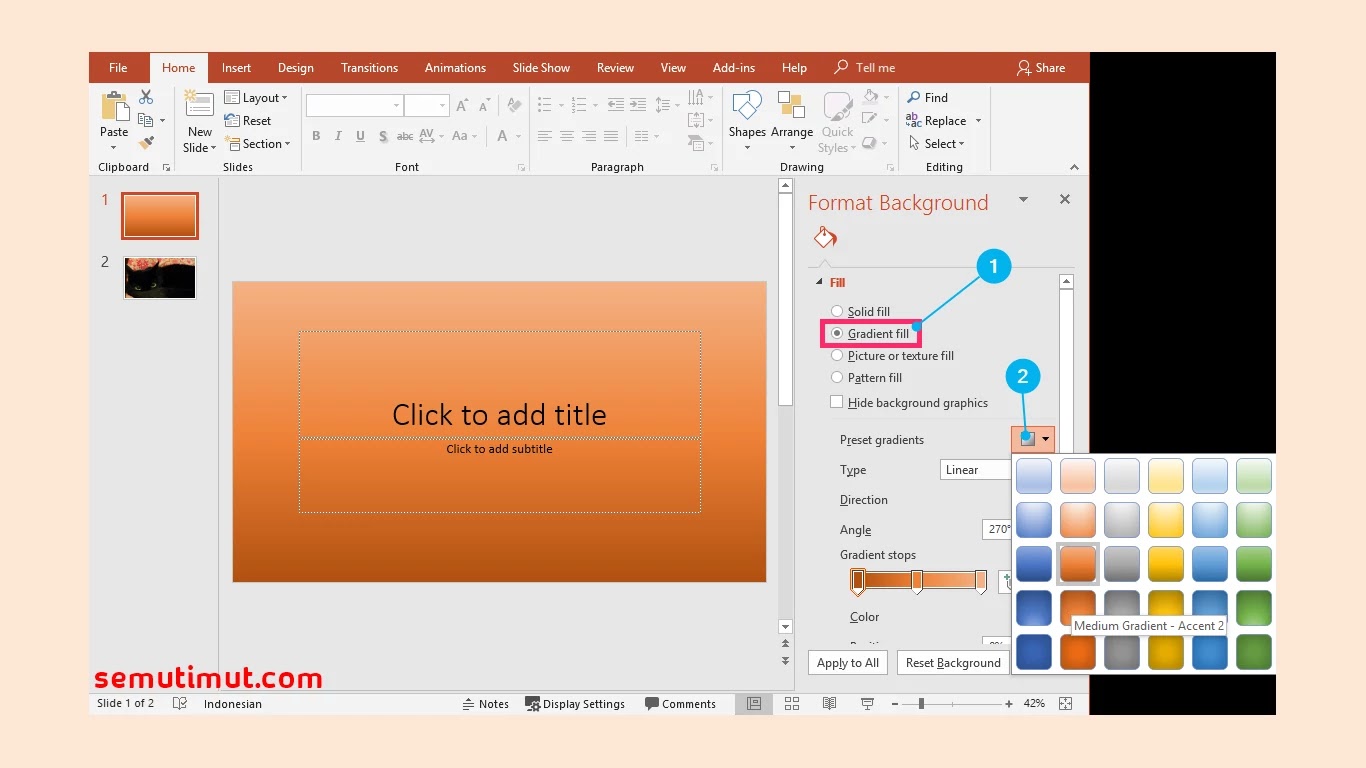Click the Reset Background button
This screenshot has height=768, width=1366.
click(x=953, y=663)
